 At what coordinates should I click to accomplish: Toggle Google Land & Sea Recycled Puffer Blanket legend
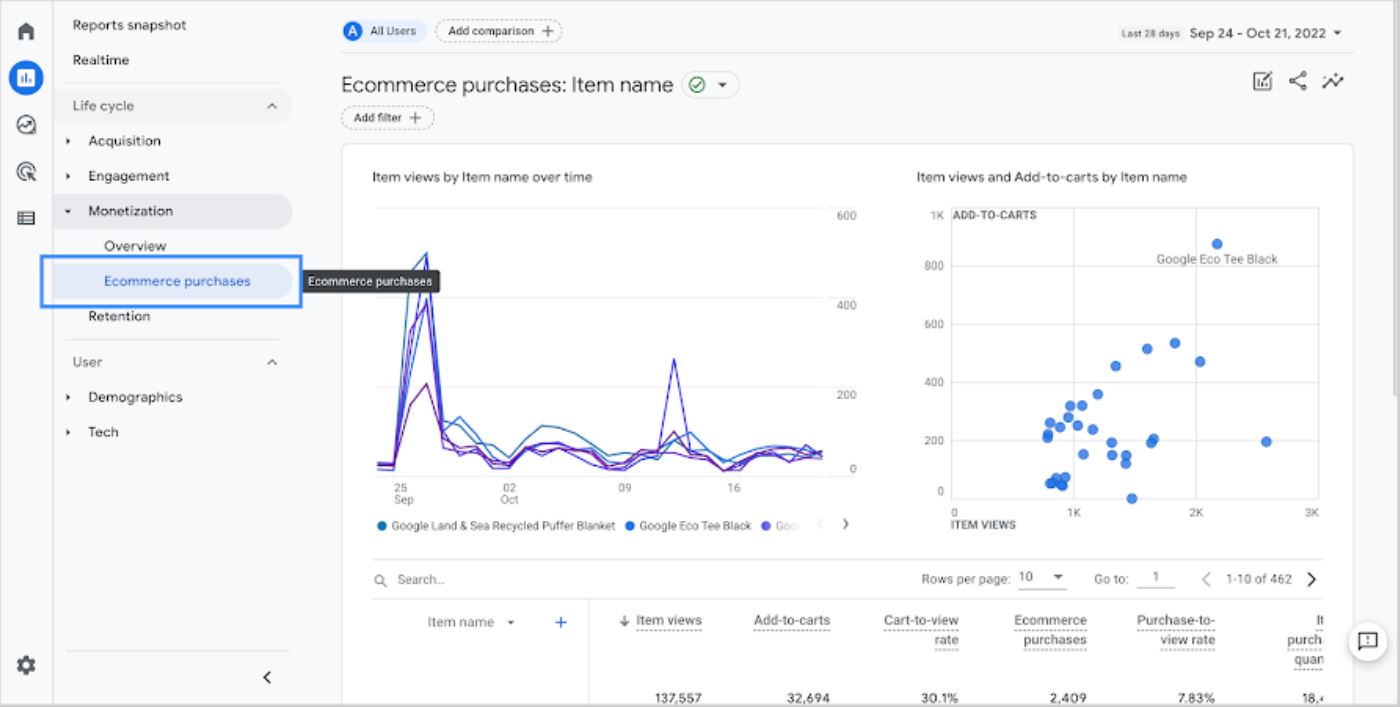[x=497, y=526]
